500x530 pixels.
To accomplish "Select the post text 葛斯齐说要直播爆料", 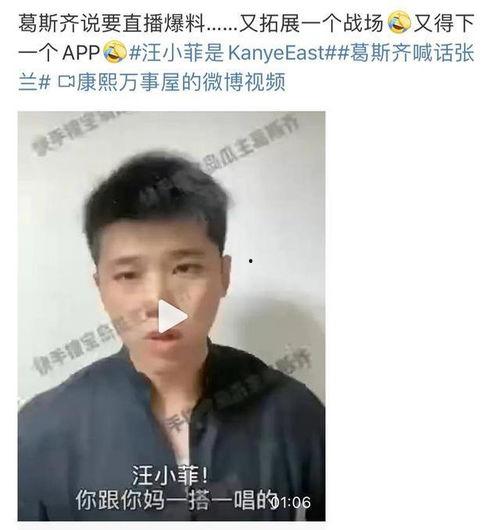I will coord(111,24).
